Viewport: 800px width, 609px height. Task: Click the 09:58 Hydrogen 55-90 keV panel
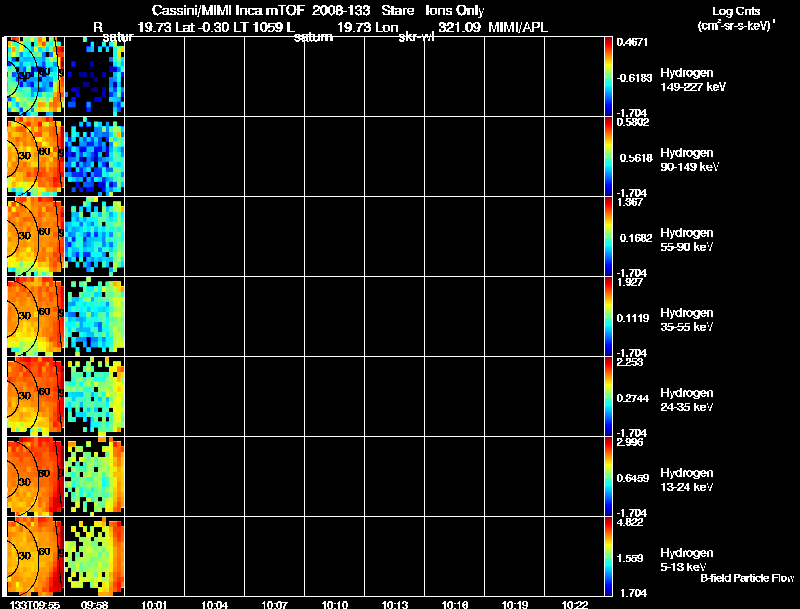click(95, 236)
